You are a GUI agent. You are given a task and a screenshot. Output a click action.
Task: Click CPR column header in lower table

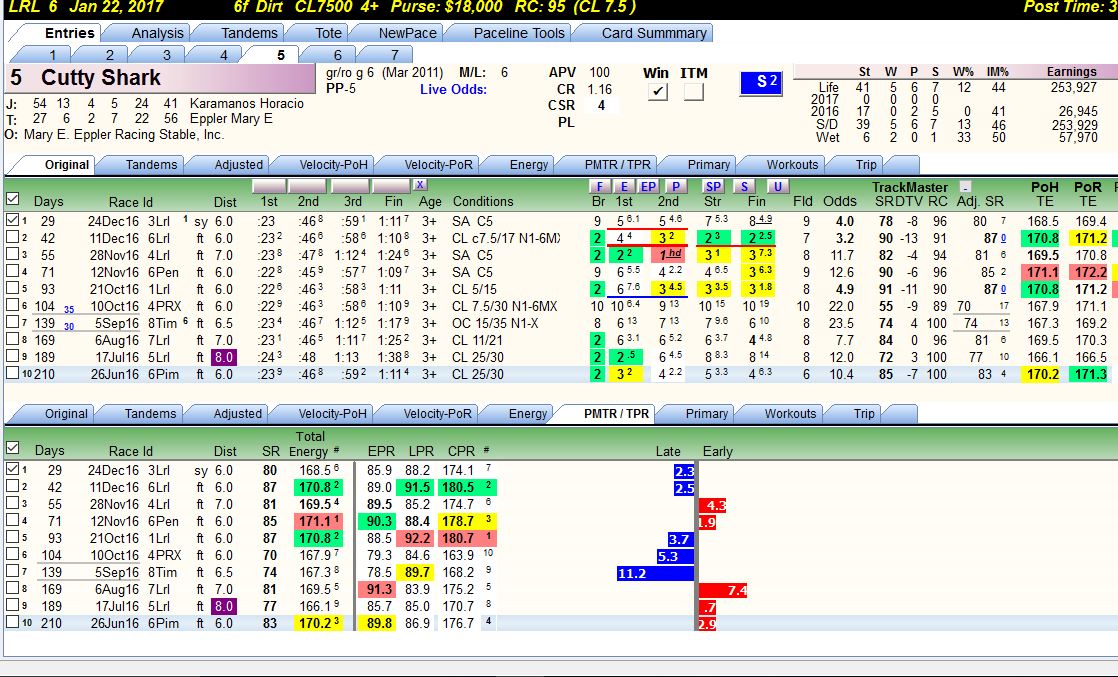point(461,451)
